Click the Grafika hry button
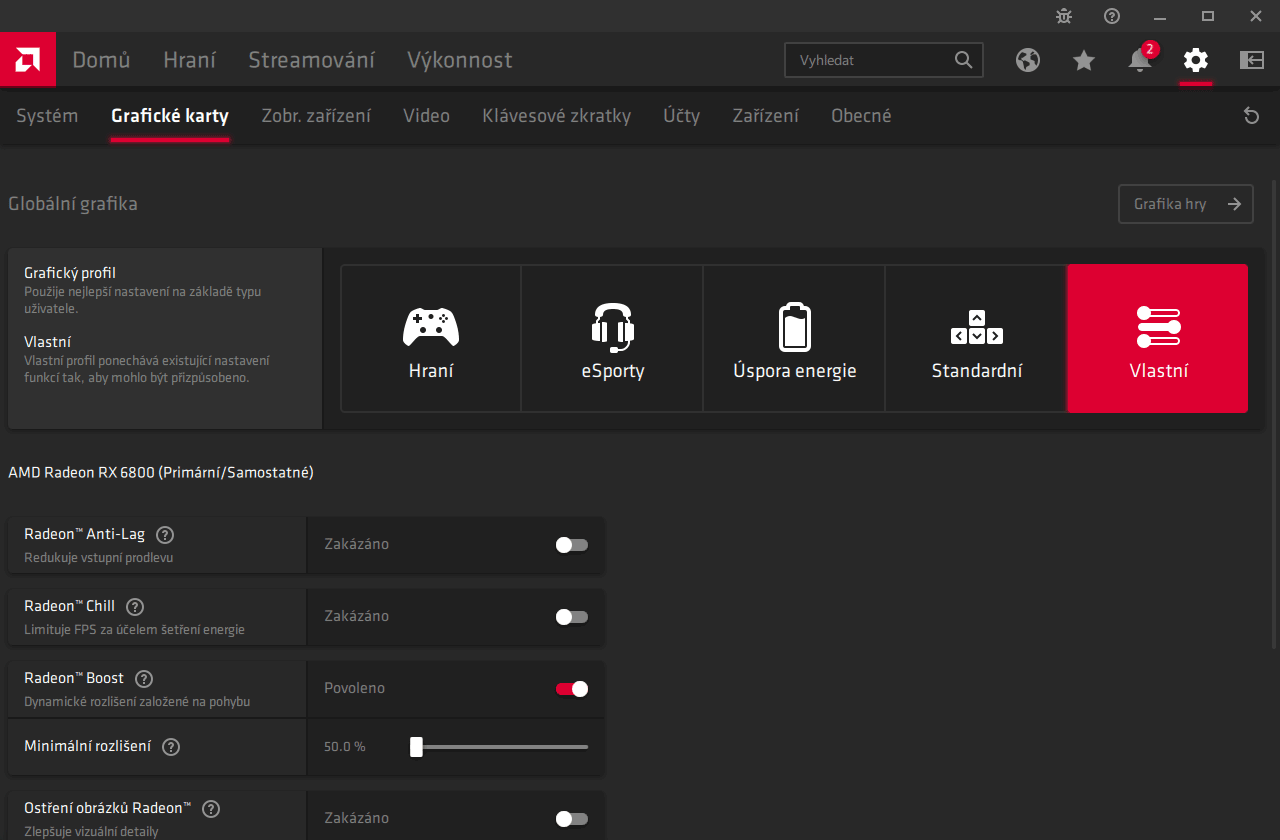 (1186, 204)
